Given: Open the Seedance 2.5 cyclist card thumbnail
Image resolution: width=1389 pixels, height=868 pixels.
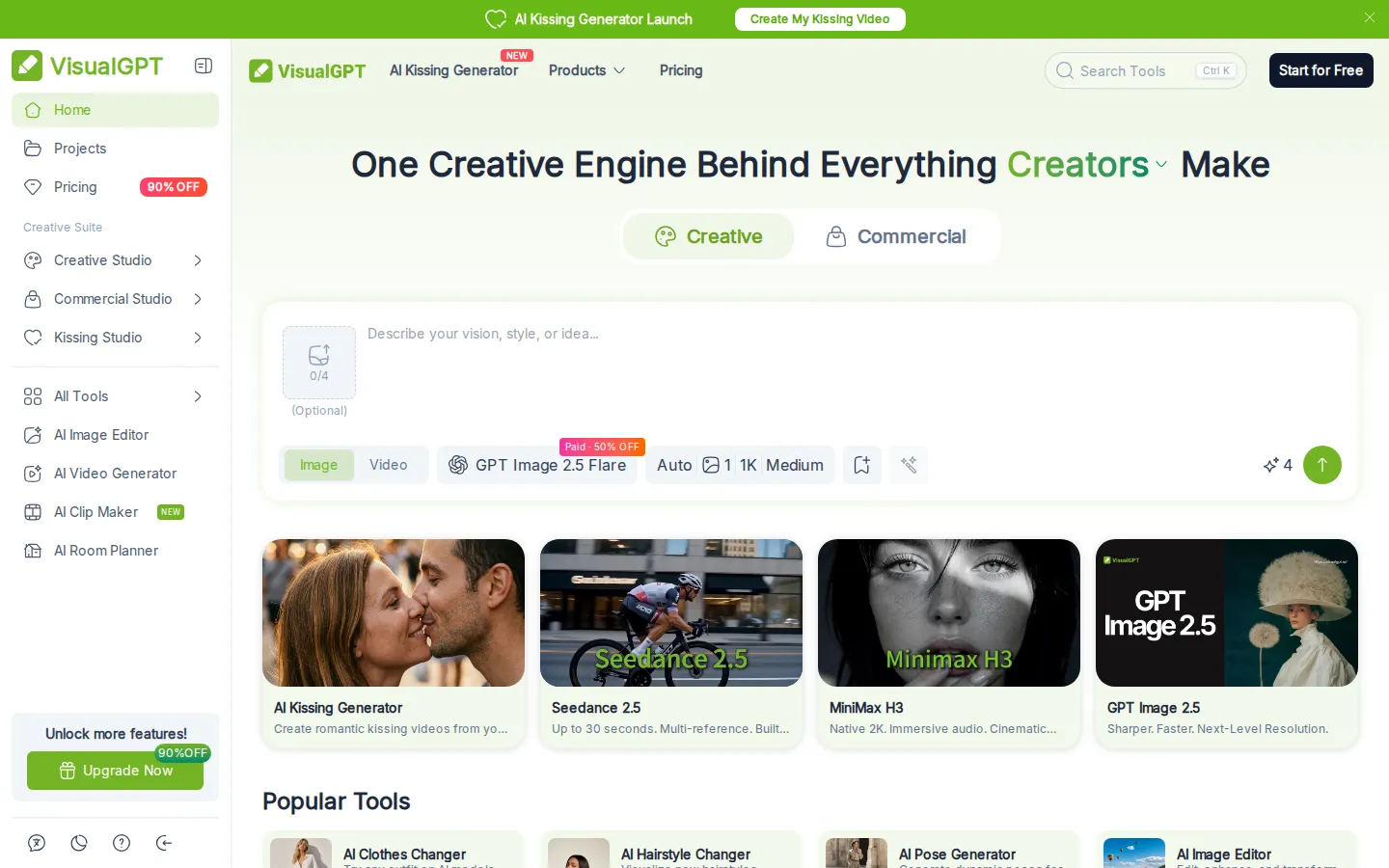Looking at the screenshot, I should click(671, 612).
